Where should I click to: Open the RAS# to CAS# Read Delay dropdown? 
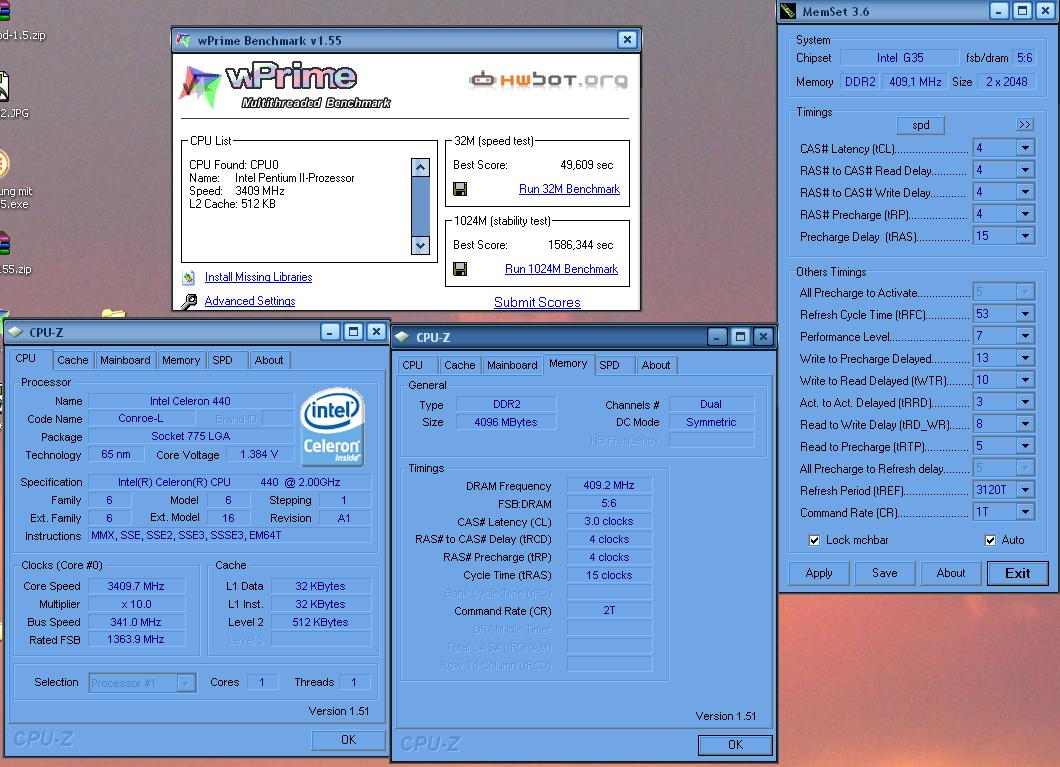coord(1026,170)
